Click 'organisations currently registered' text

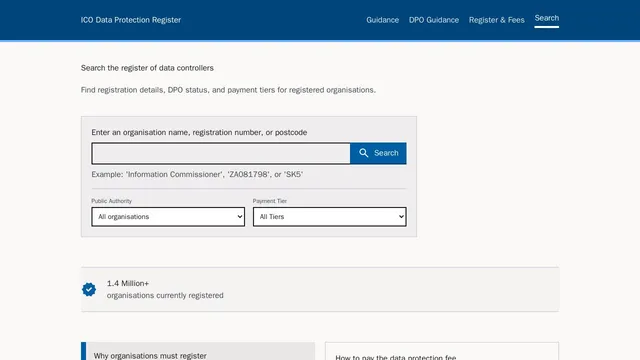(165, 296)
